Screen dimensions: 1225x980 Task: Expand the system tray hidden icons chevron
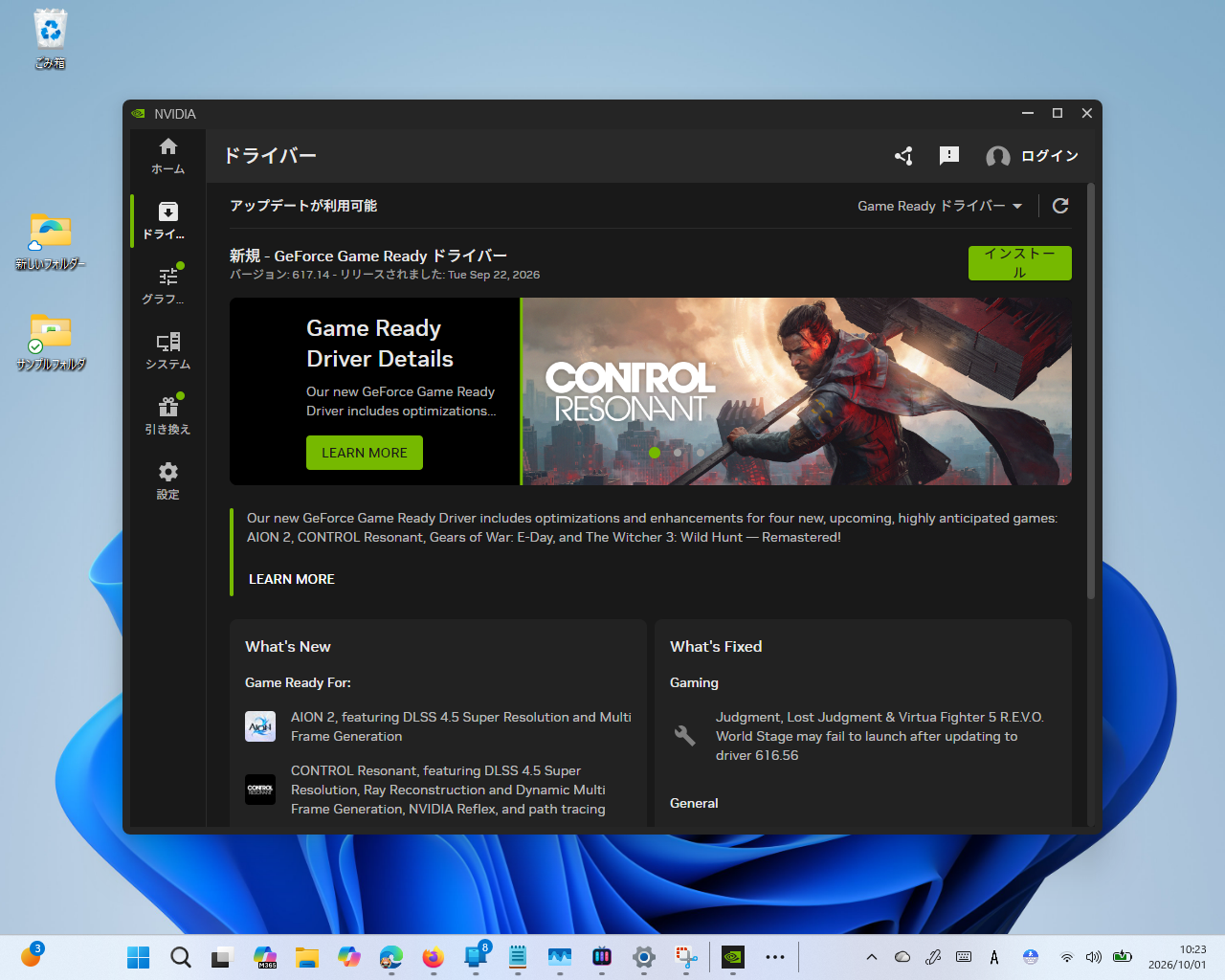872,957
